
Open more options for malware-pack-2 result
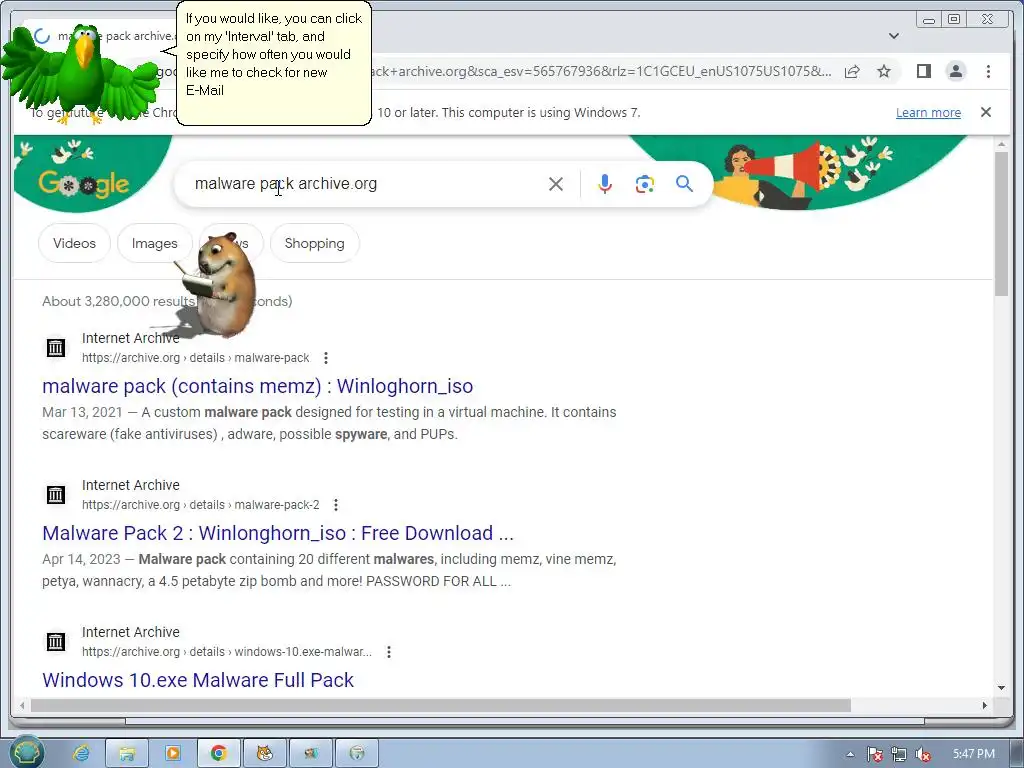pyautogui.click(x=336, y=505)
